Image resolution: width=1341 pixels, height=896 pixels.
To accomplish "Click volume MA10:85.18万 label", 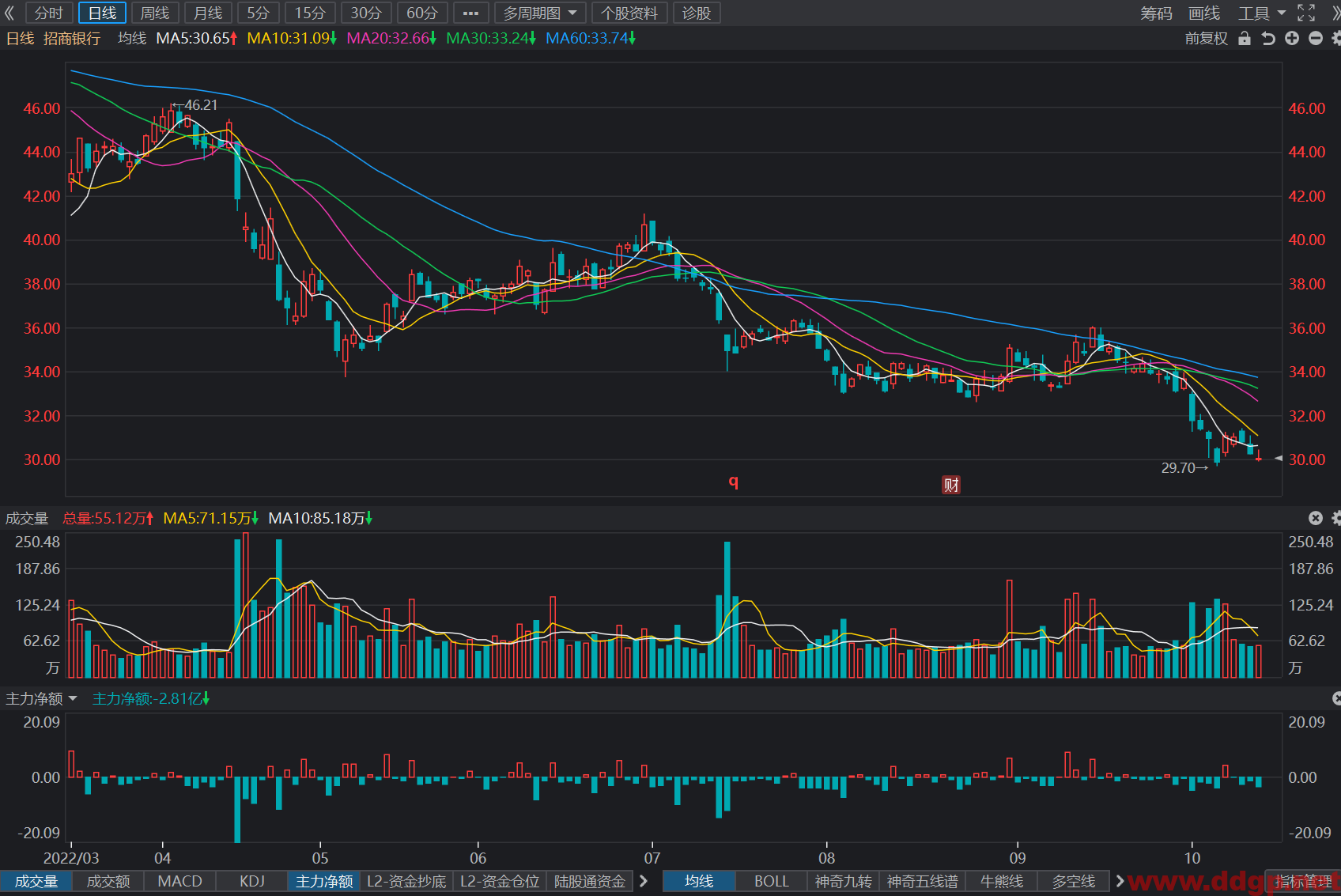I will [320, 518].
